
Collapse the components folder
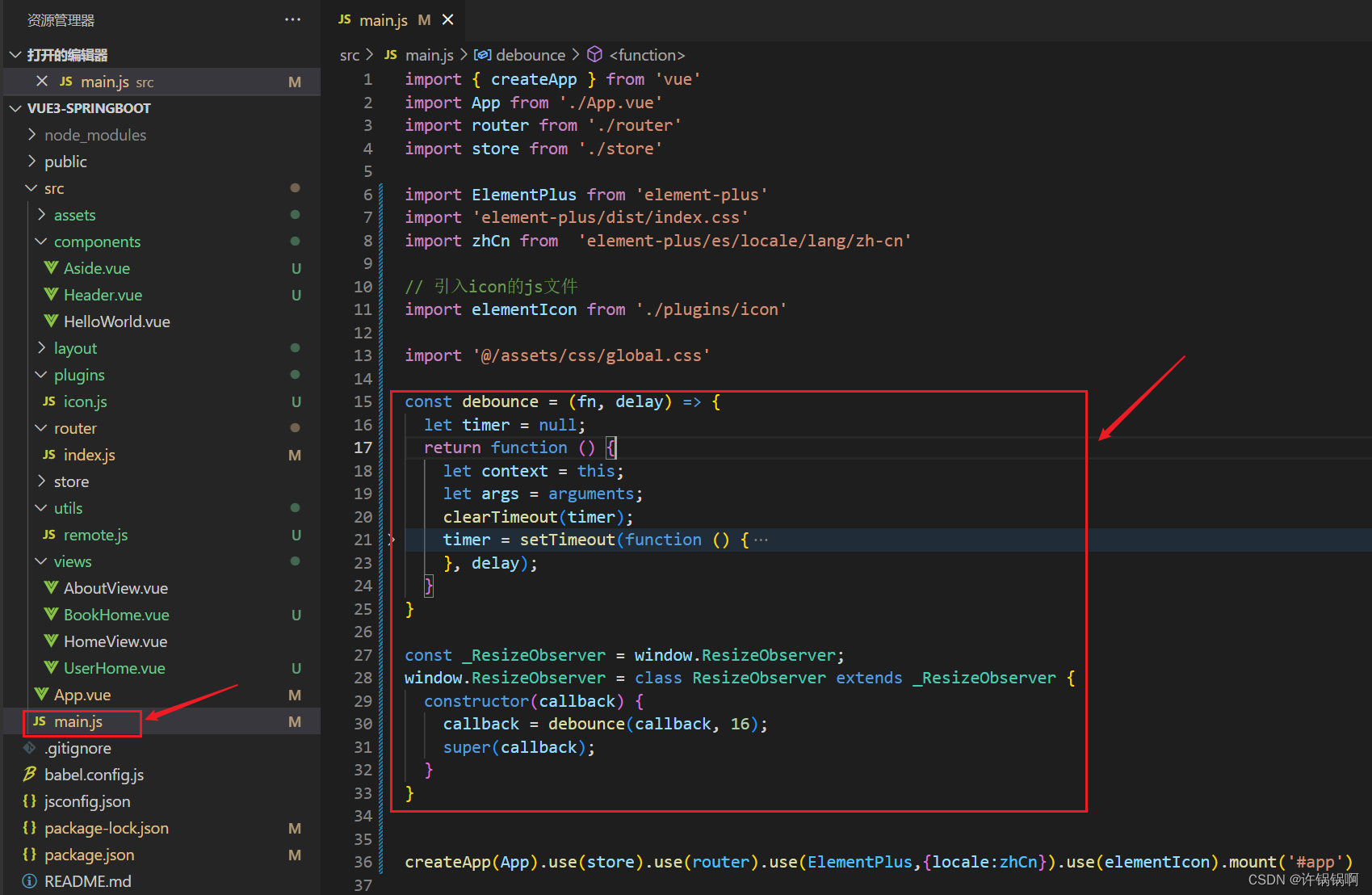coord(42,242)
